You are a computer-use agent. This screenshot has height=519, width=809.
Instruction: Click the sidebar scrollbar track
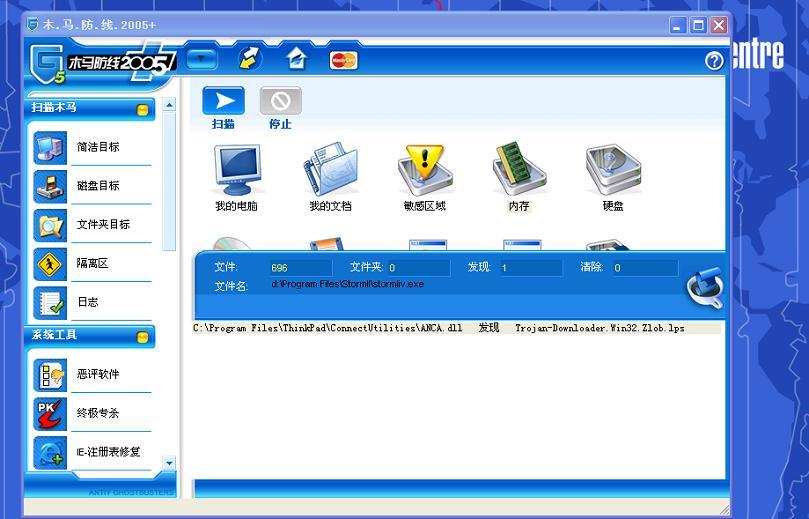(169, 181)
